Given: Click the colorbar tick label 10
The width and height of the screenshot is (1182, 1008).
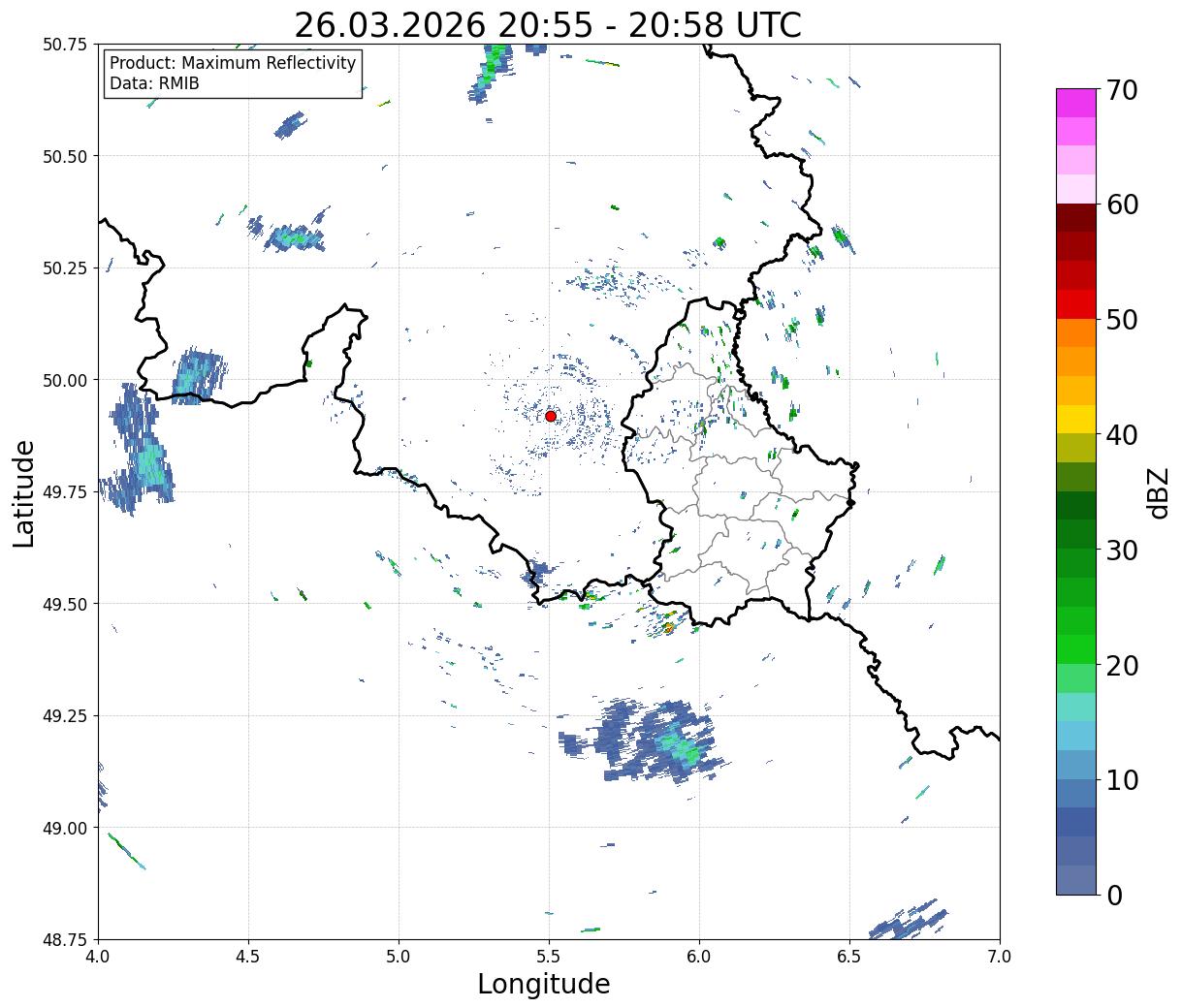Looking at the screenshot, I should [x=1121, y=780].
